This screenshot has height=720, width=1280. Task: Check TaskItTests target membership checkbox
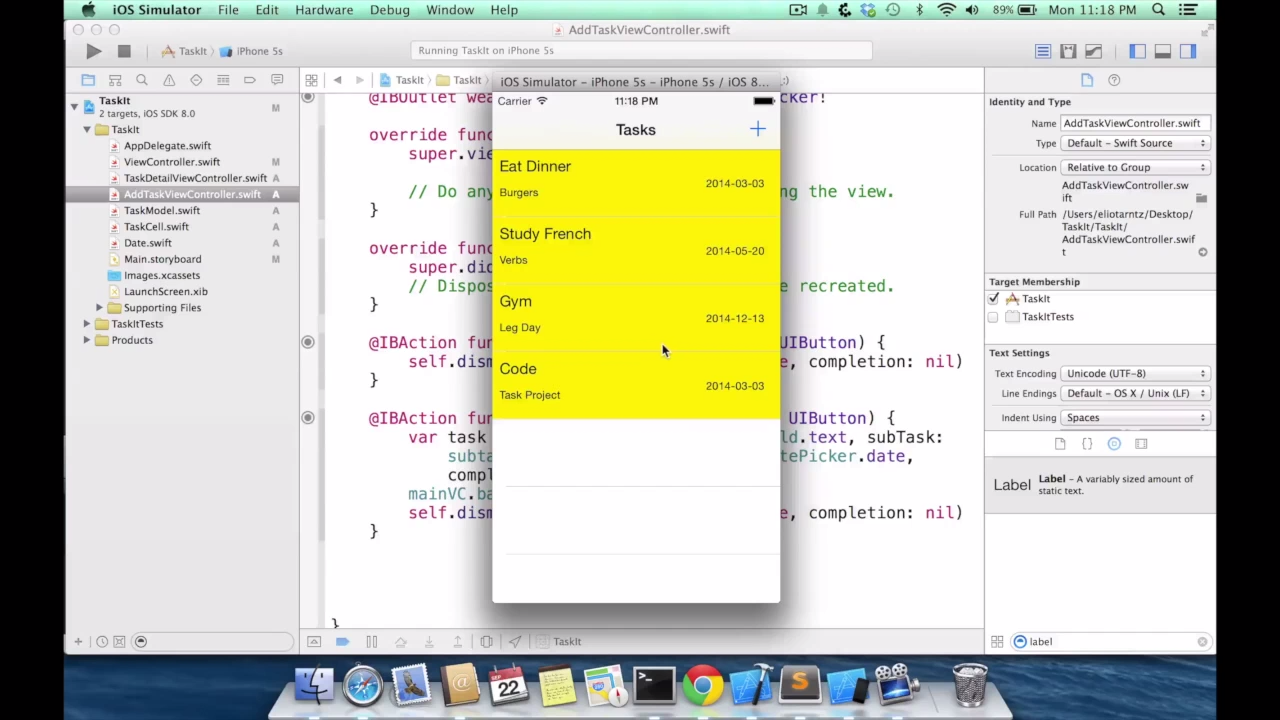pyautogui.click(x=993, y=317)
